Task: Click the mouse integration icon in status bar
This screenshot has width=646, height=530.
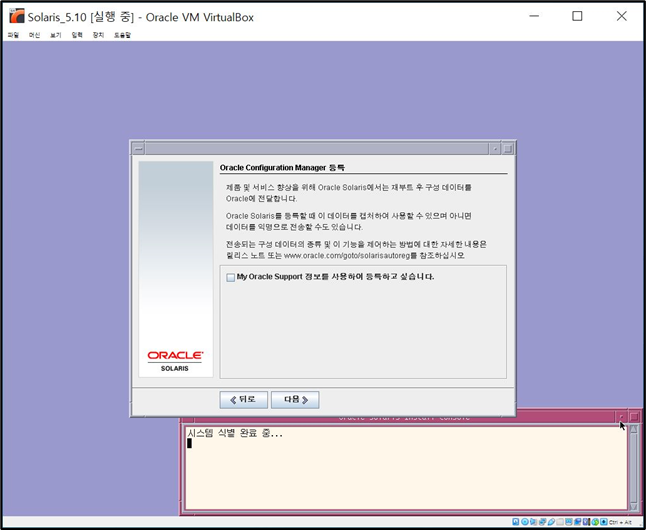Action: click(595, 522)
